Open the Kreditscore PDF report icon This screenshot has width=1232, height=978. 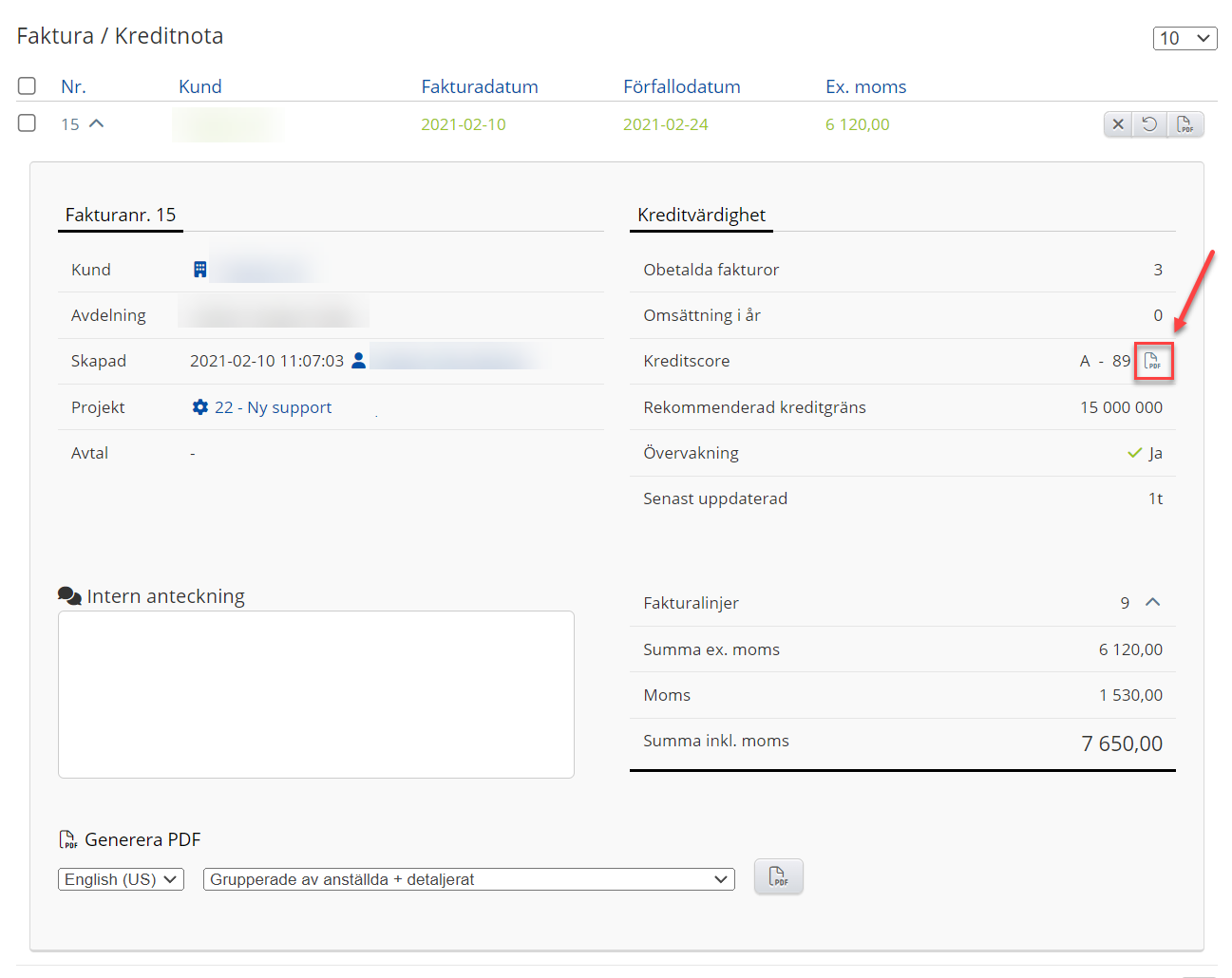click(x=1153, y=362)
